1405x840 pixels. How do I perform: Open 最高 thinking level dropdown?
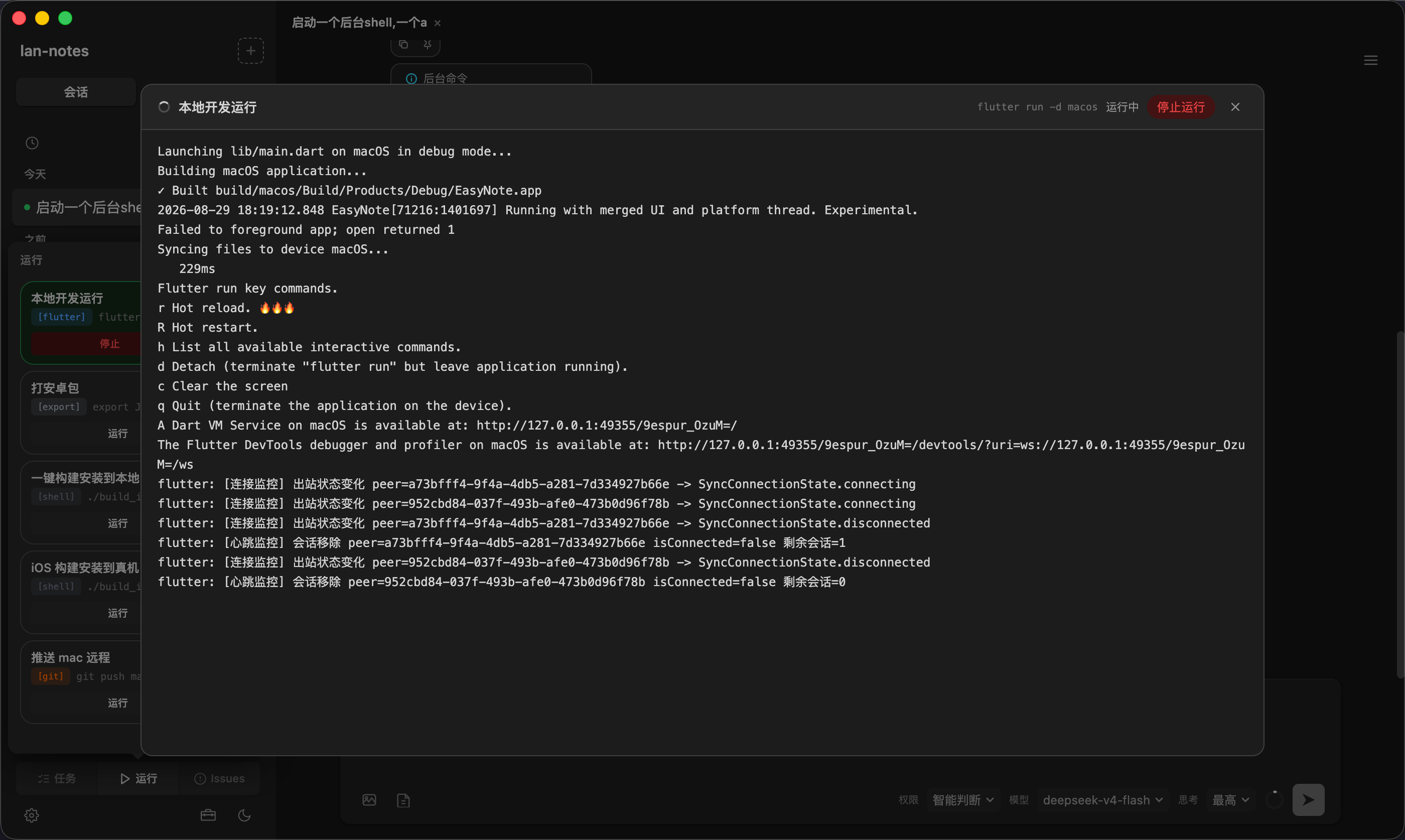click(1231, 800)
